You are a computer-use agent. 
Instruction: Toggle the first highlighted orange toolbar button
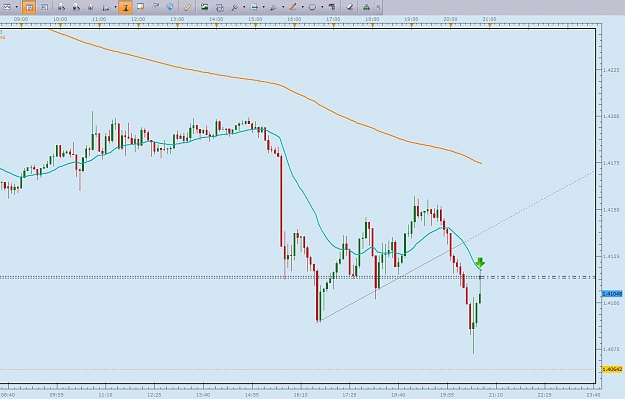29,7
